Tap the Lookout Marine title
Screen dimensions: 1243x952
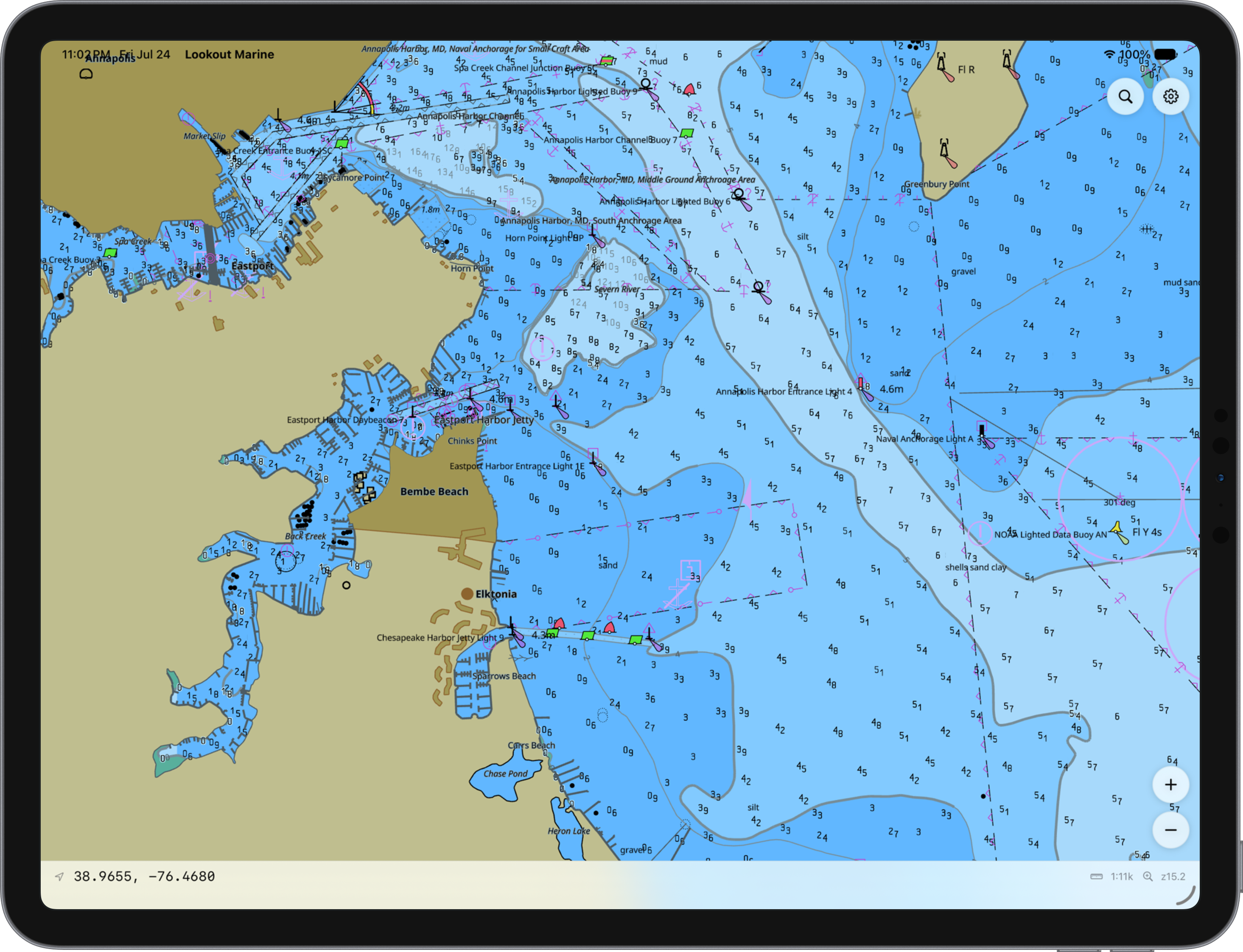(229, 54)
